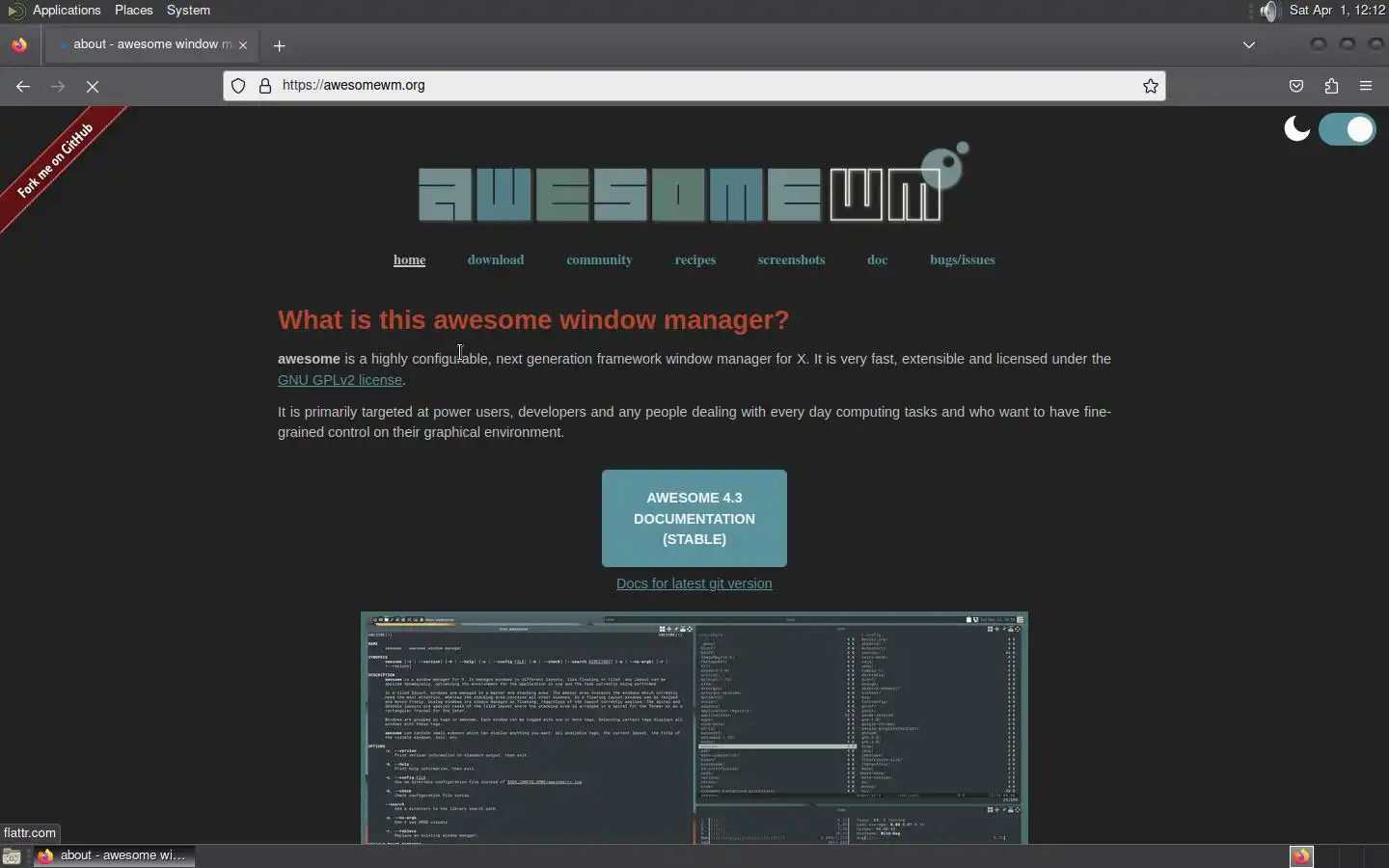Click the moon icon beside theme switch
The image size is (1389, 868).
coord(1297,128)
